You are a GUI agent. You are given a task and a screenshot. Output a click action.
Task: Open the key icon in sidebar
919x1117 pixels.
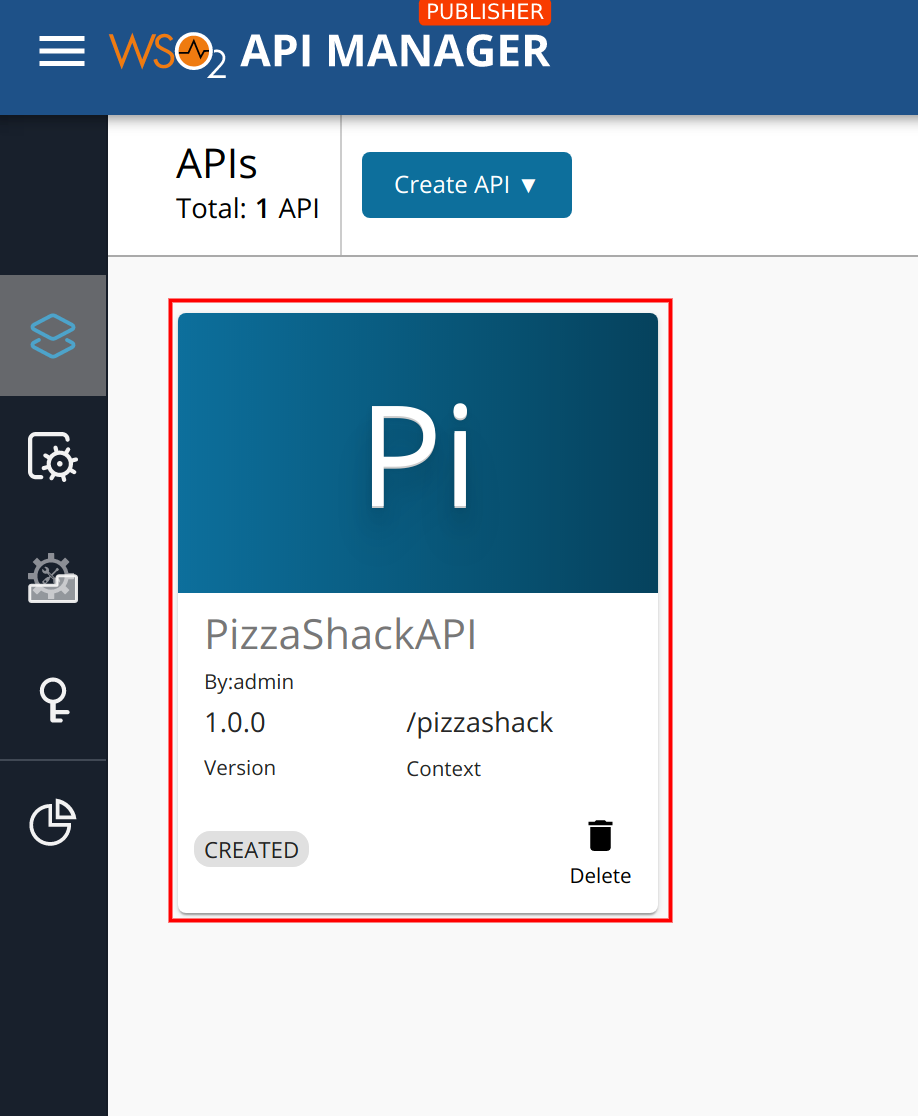(54, 700)
